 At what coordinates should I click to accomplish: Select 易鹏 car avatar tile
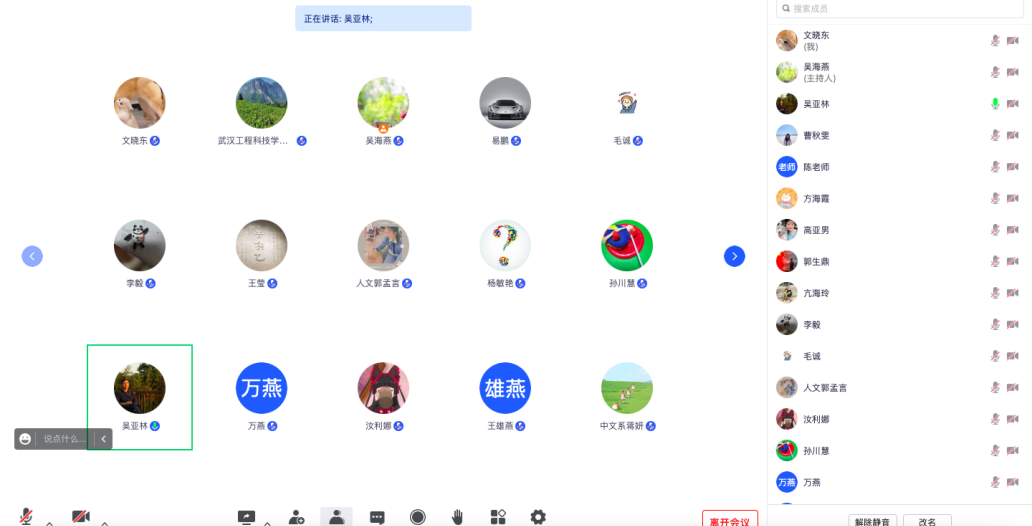point(505,103)
